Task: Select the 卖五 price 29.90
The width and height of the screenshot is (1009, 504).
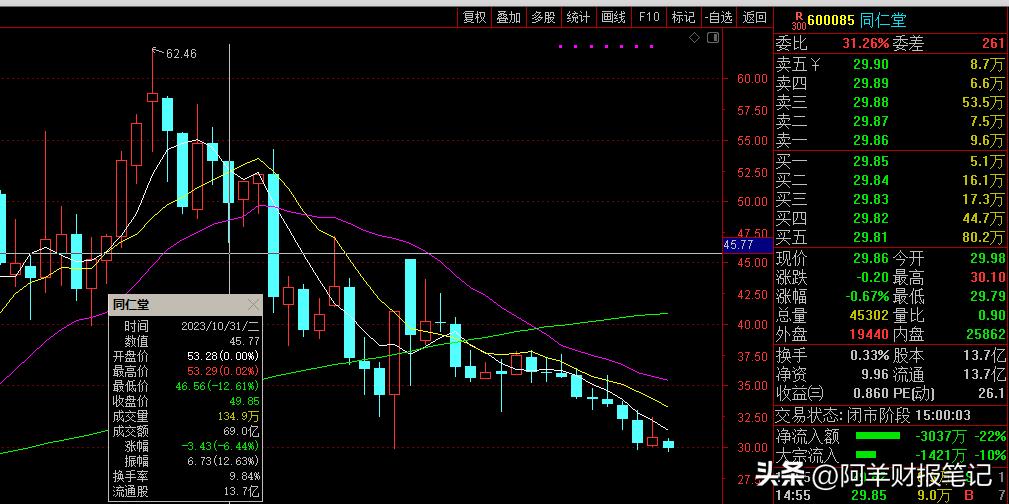Action: pyautogui.click(x=871, y=64)
